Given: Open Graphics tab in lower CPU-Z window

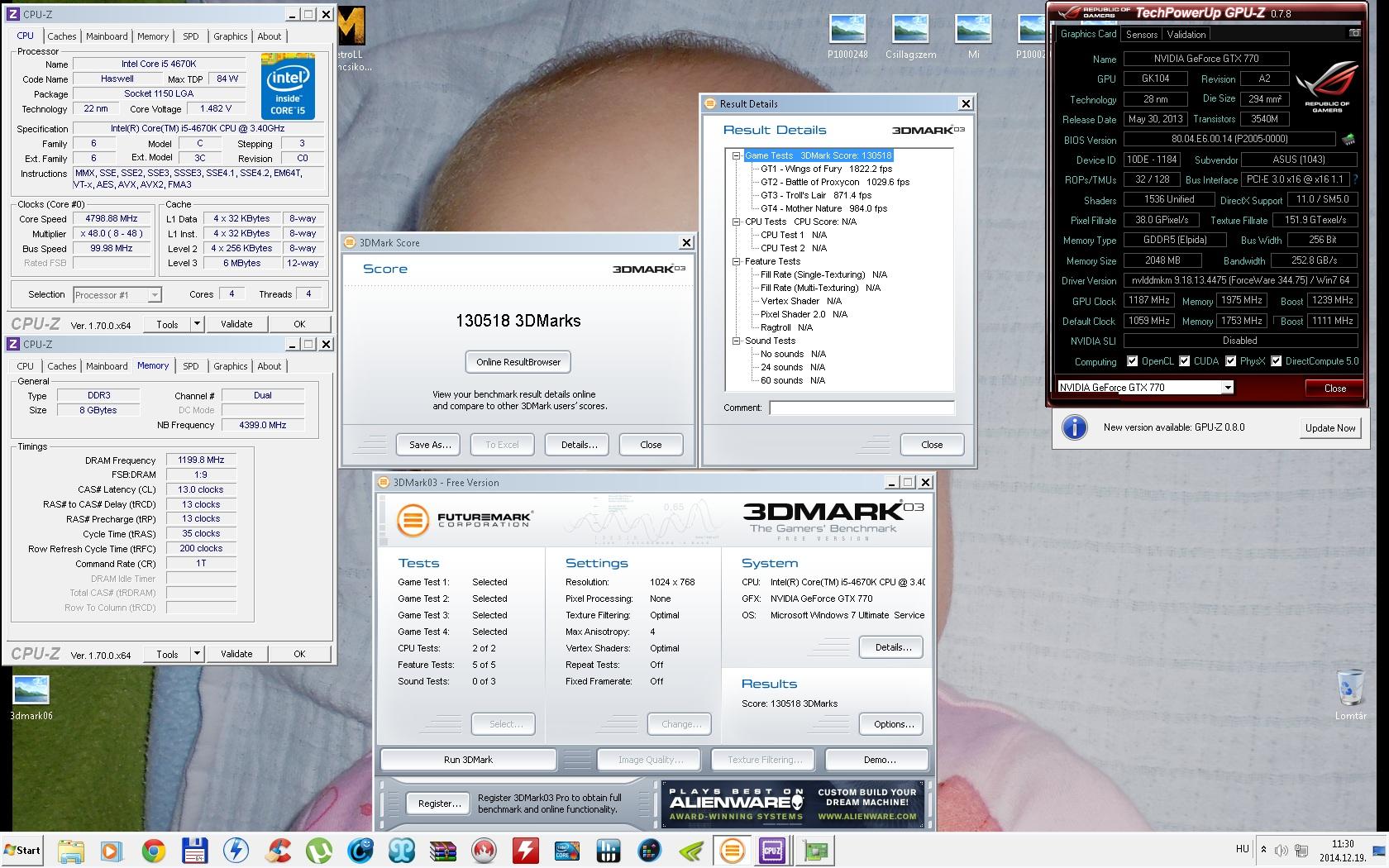Looking at the screenshot, I should (231, 366).
